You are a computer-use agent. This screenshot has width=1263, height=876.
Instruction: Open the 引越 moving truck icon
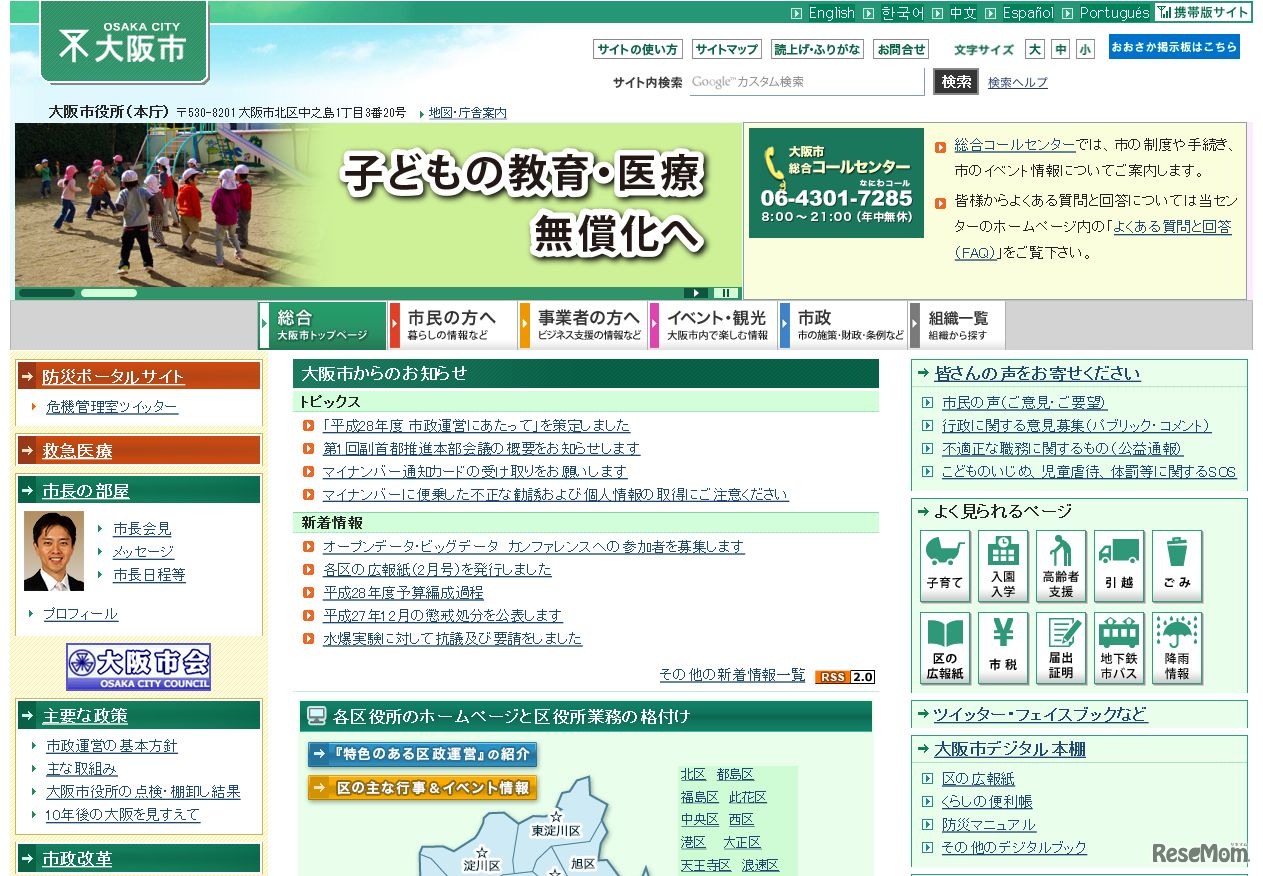click(x=1119, y=566)
